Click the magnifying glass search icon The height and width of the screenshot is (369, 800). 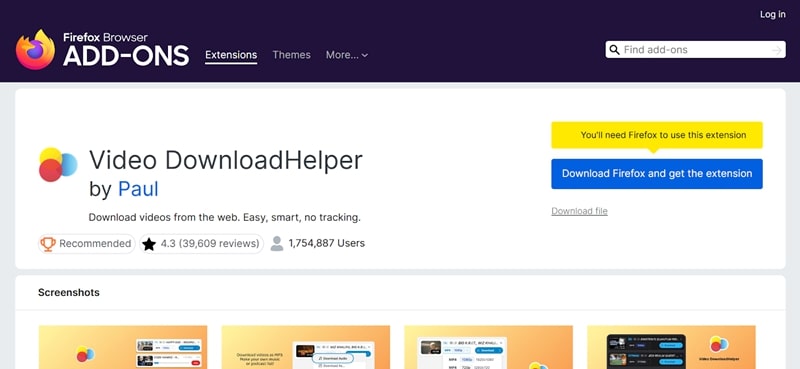click(615, 50)
